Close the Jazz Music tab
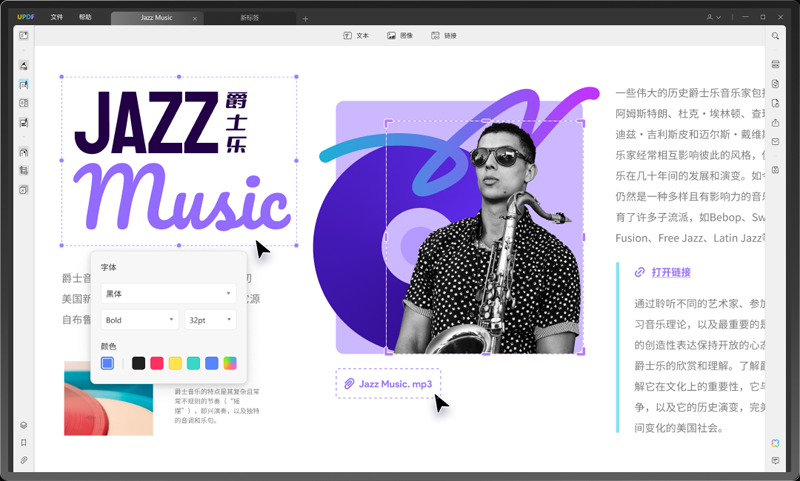Screen dimensions: 800x481 click(195, 18)
